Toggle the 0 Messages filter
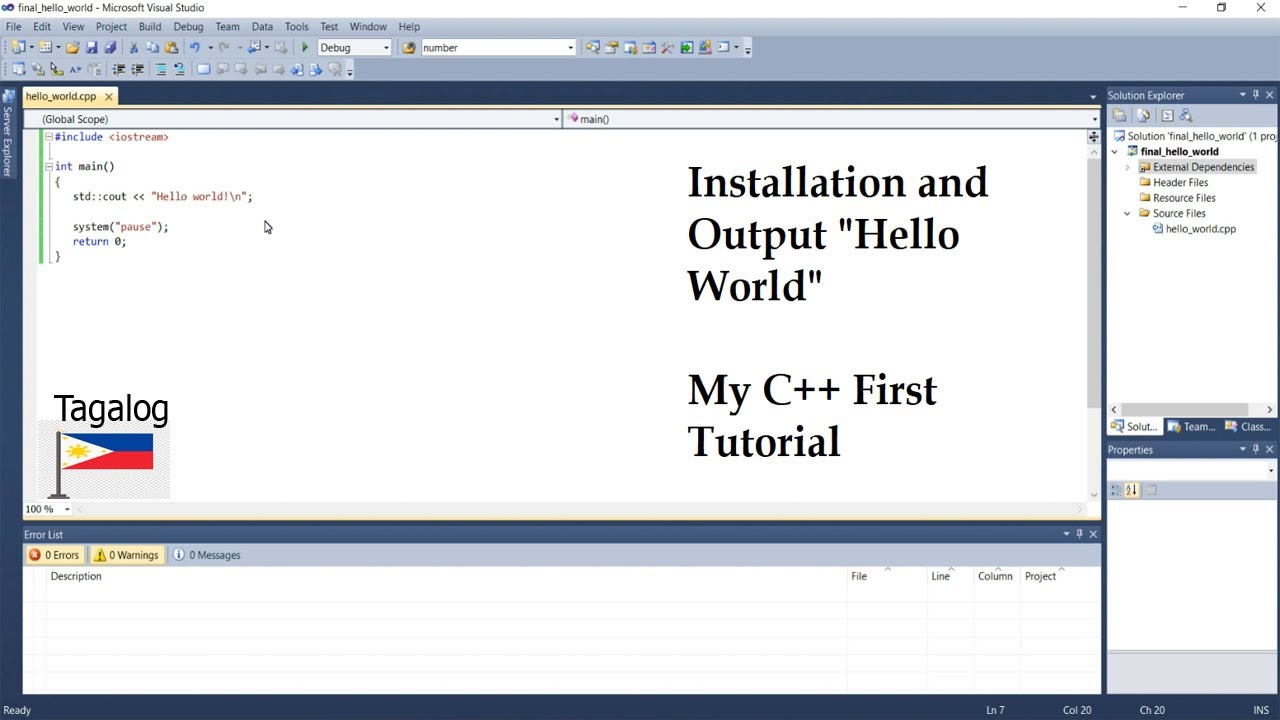The height and width of the screenshot is (720, 1280). [x=207, y=555]
